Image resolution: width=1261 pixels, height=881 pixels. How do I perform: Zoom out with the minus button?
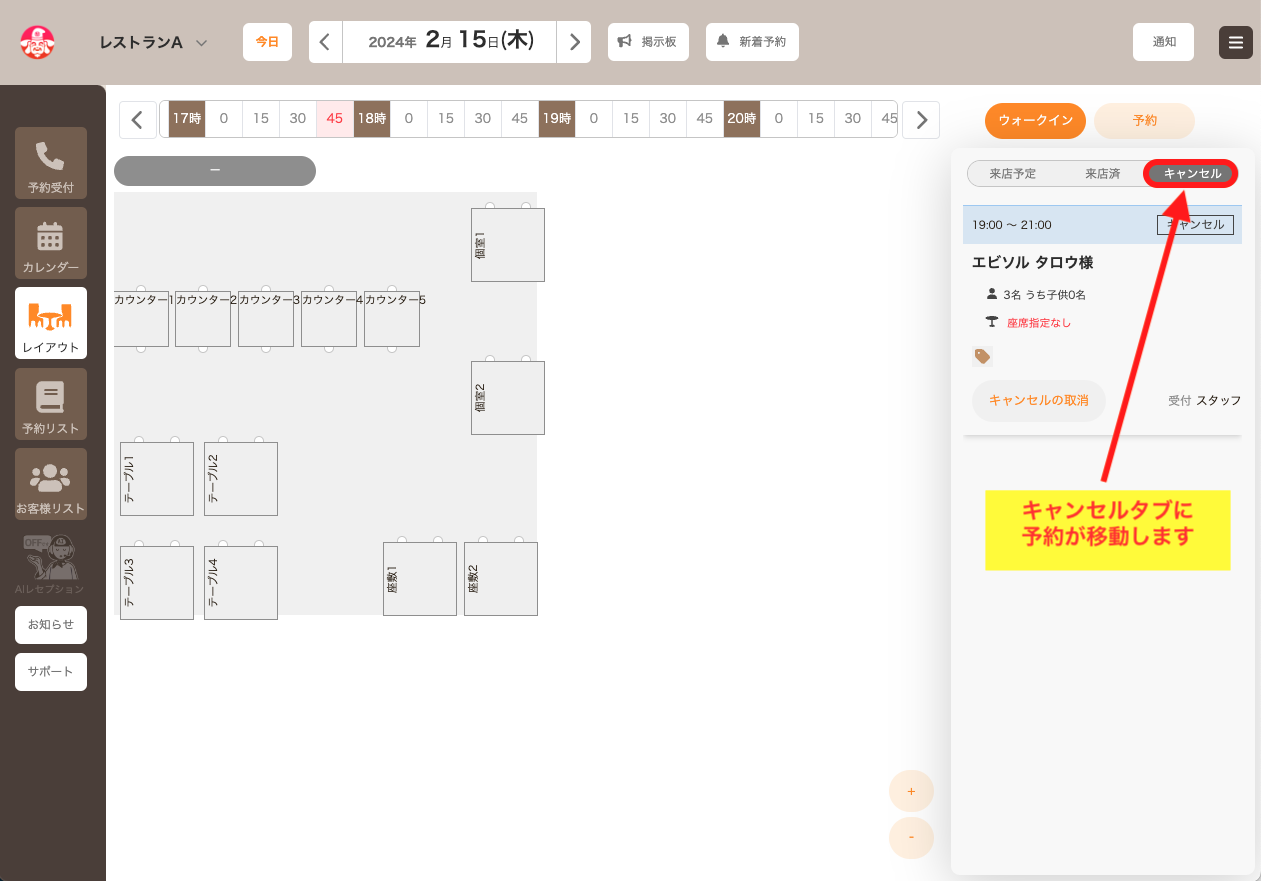tap(911, 836)
